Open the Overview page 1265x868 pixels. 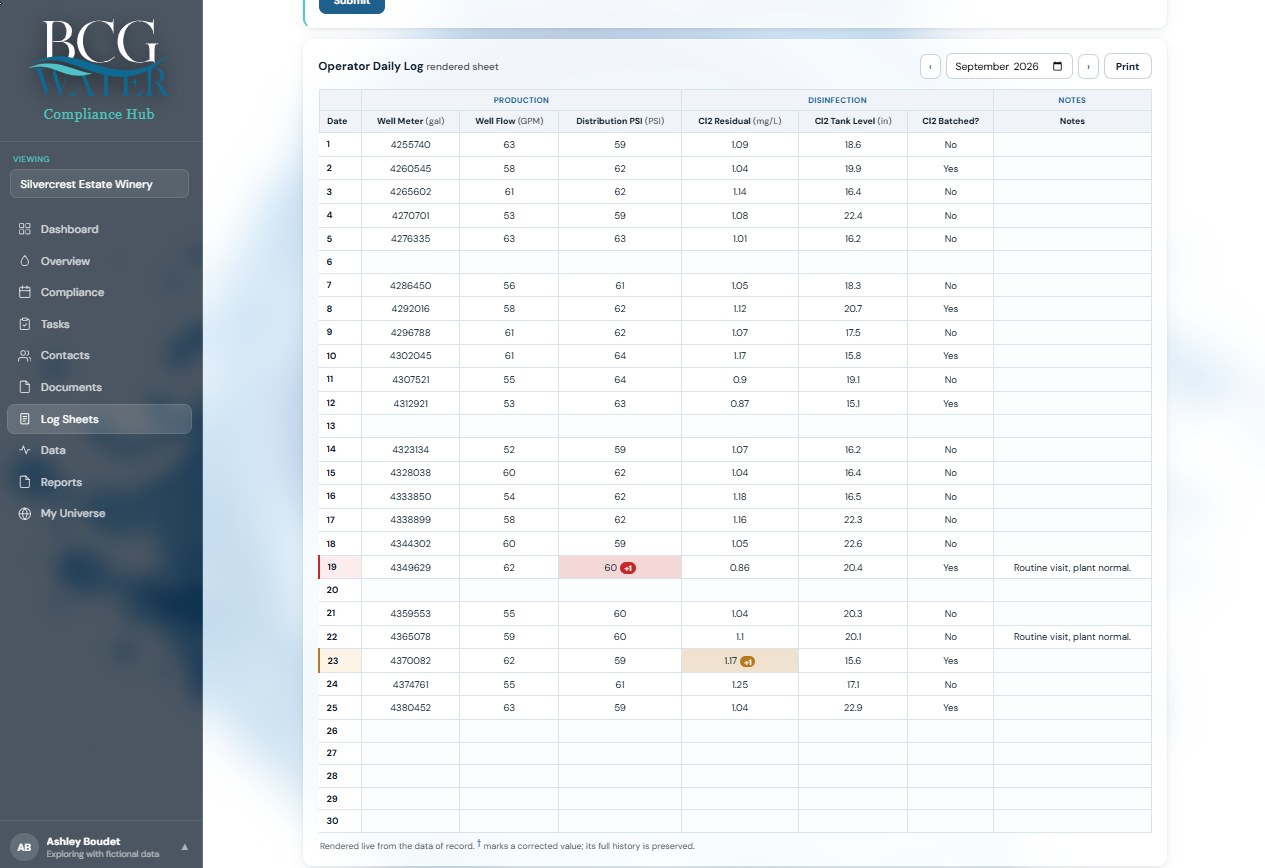pyautogui.click(x=99, y=261)
